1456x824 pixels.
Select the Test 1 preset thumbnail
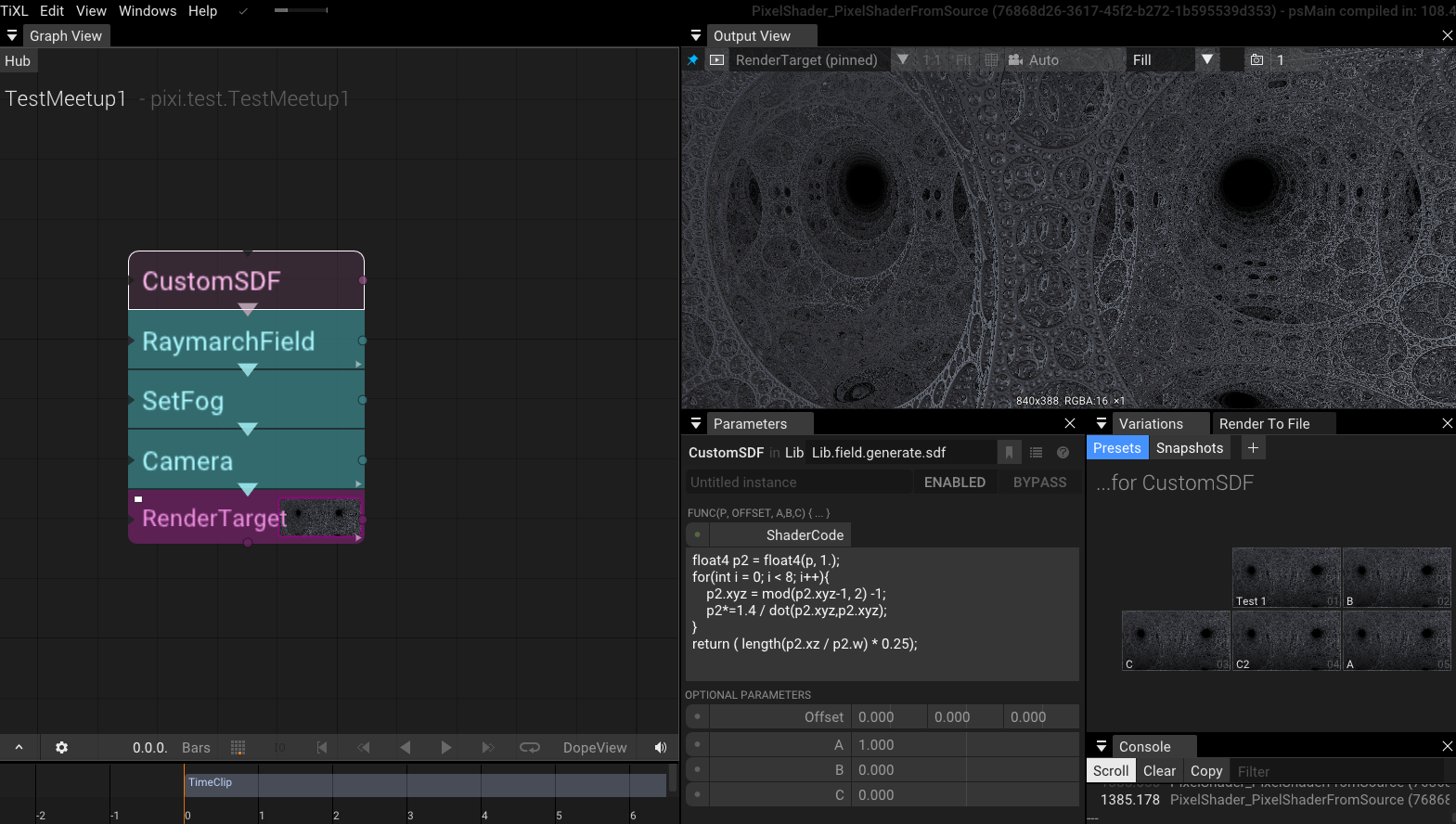tap(1285, 577)
